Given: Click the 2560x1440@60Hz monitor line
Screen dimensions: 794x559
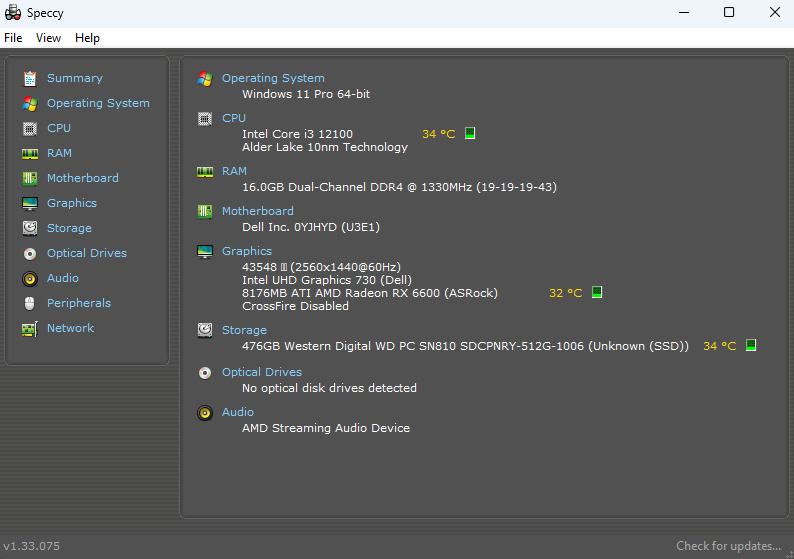Looking at the screenshot, I should click(322, 267).
